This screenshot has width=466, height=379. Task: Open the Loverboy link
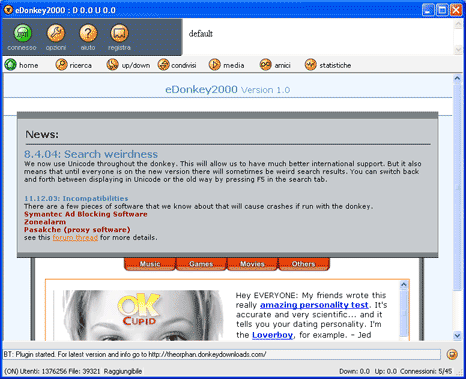pyautogui.click(x=272, y=335)
